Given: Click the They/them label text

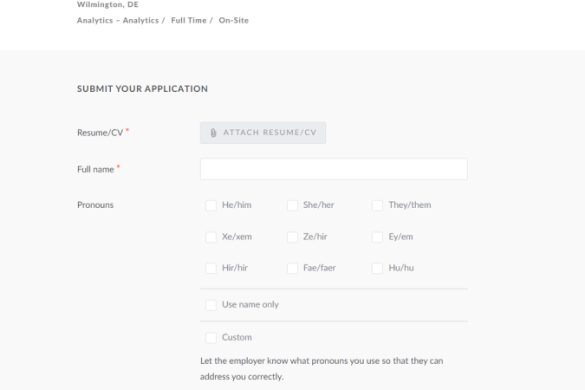Looking at the screenshot, I should (x=410, y=205).
